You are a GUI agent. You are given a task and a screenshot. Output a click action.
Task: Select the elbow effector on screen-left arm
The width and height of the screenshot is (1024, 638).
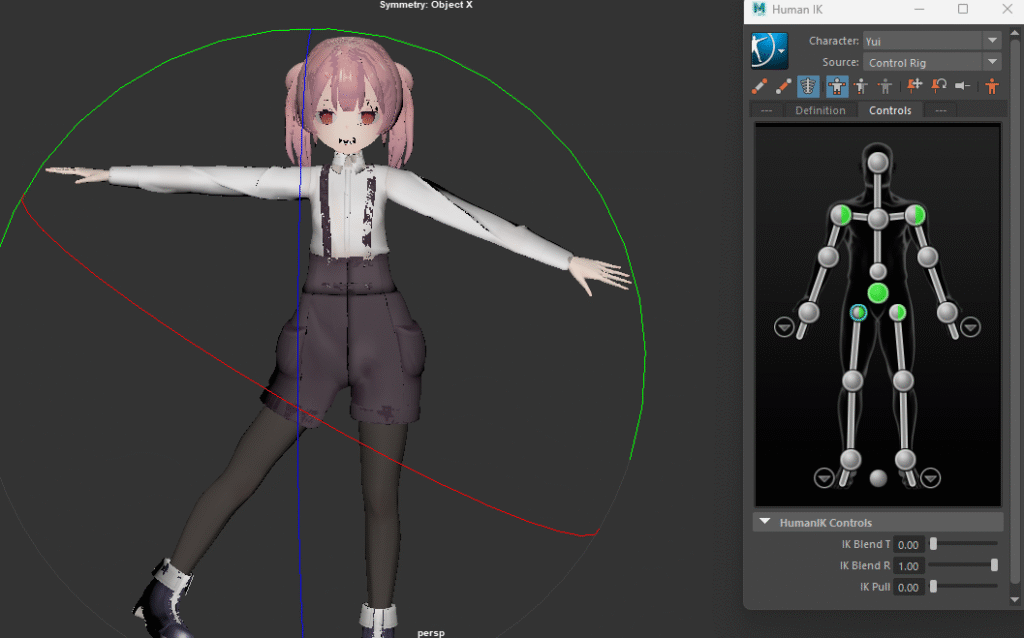(828, 257)
